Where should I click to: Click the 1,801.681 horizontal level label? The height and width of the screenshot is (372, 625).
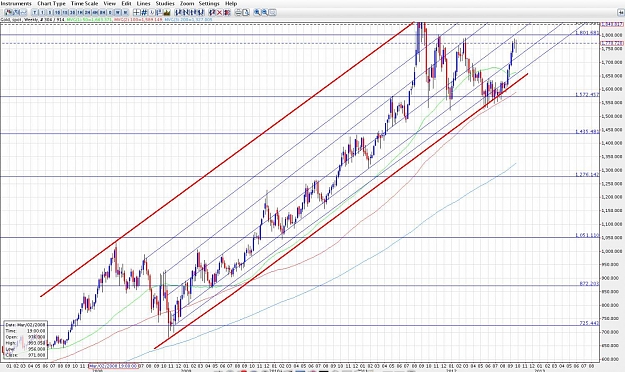point(587,33)
